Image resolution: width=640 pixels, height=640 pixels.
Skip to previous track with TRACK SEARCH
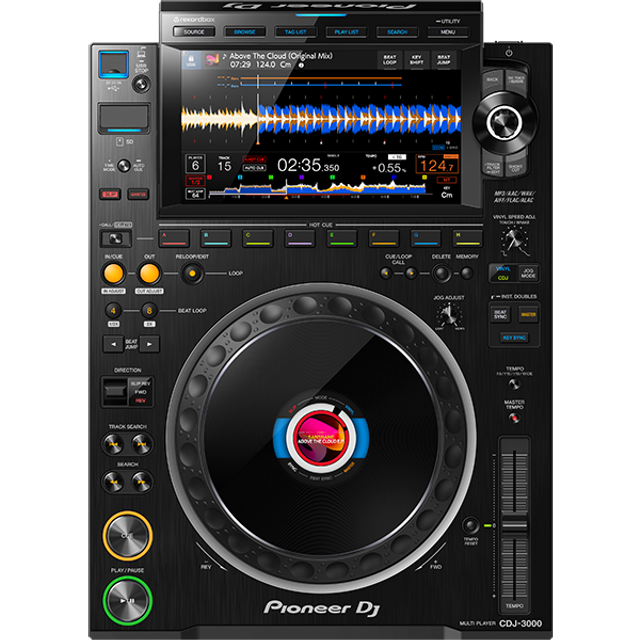pos(113,444)
